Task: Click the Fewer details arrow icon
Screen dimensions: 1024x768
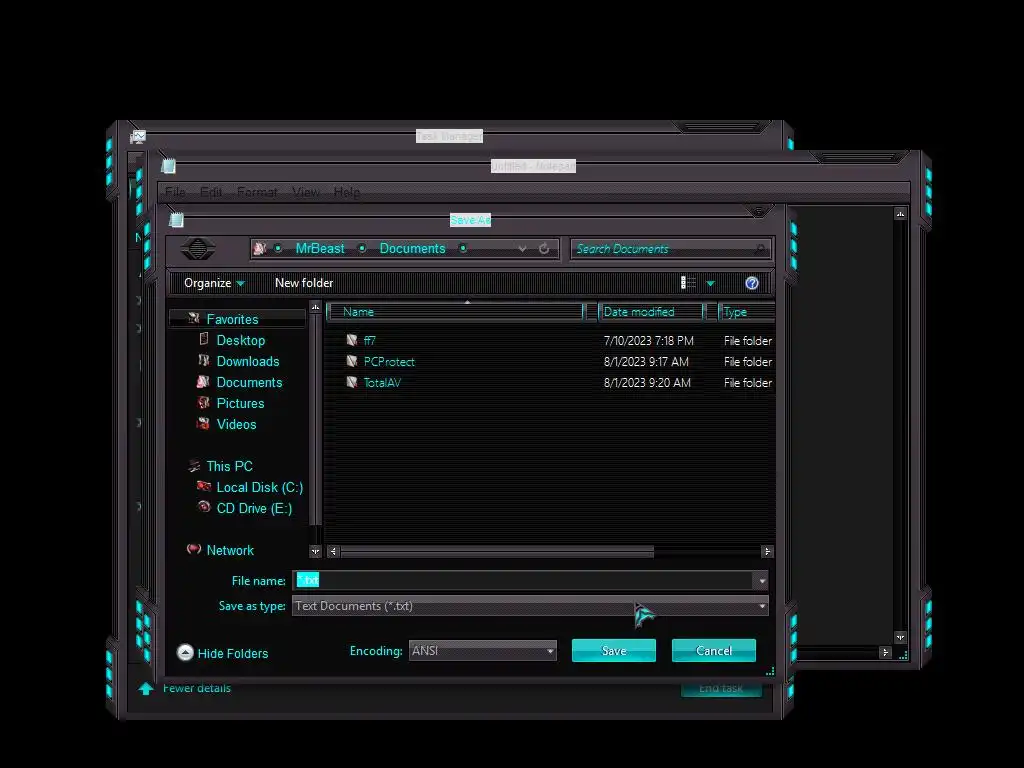Action: coord(146,688)
